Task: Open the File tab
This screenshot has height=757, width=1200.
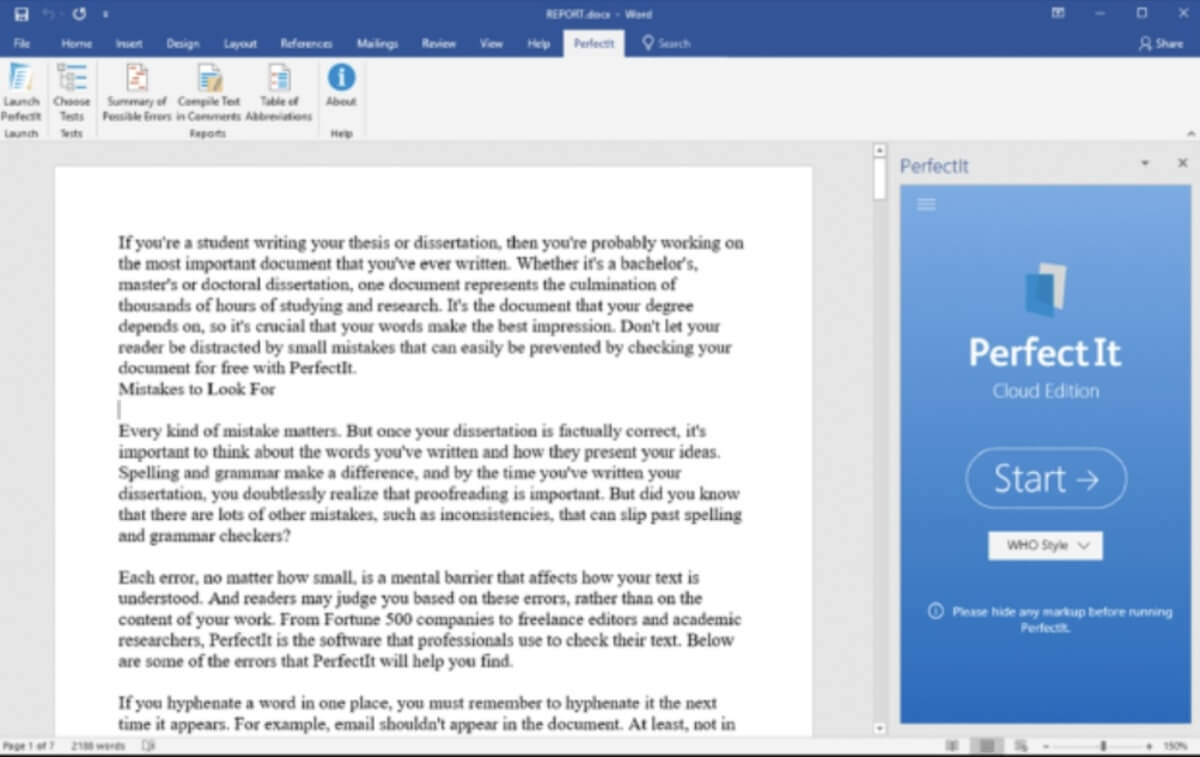Action: [22, 44]
